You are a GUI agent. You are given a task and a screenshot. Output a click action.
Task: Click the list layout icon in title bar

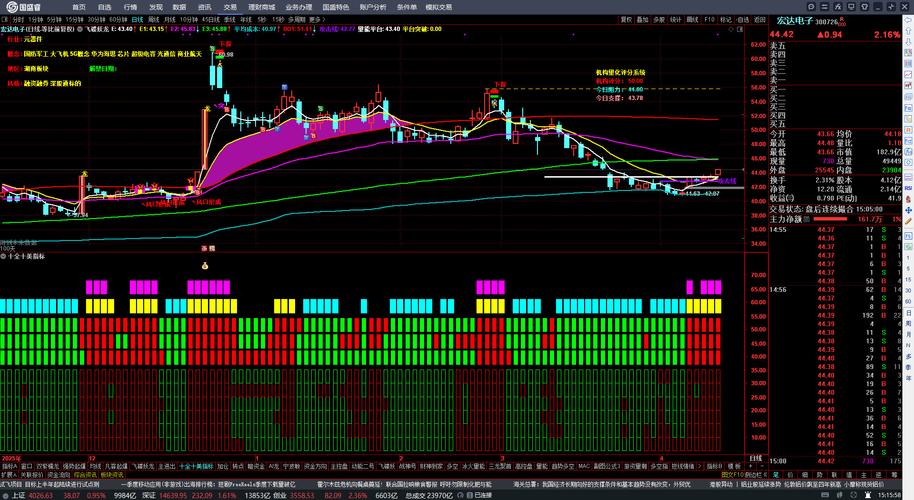point(824,6)
